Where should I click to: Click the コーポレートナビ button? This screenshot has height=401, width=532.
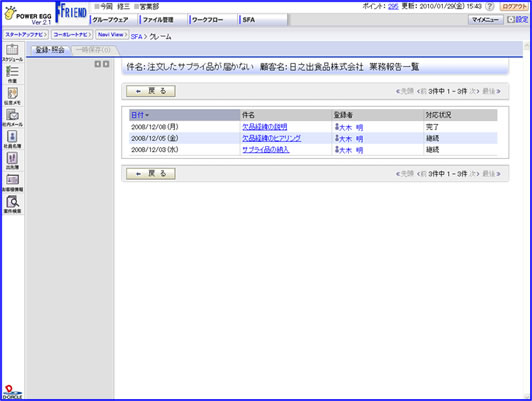(72, 35)
